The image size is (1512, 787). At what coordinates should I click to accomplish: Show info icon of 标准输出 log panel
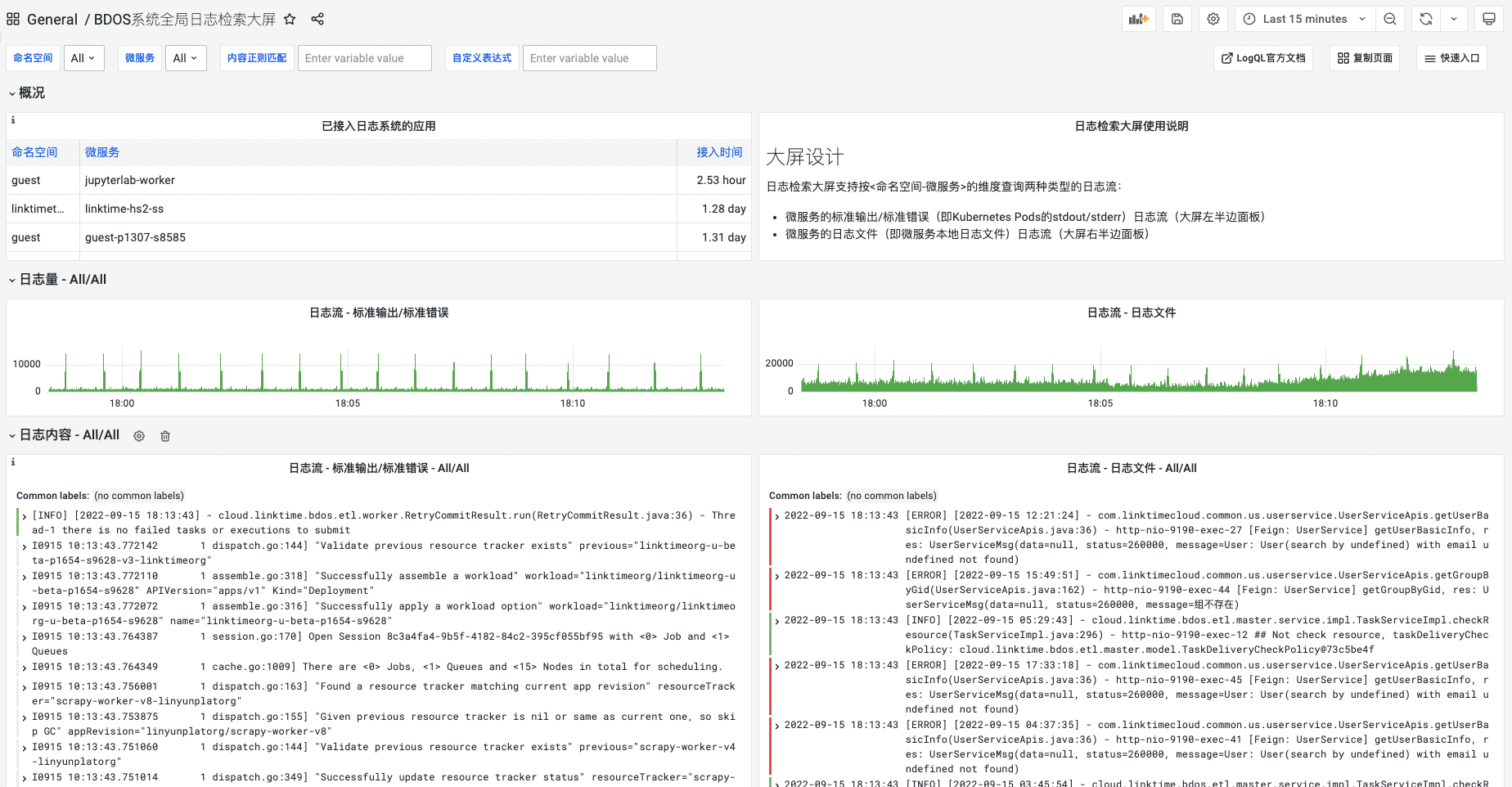pyautogui.click(x=13, y=462)
